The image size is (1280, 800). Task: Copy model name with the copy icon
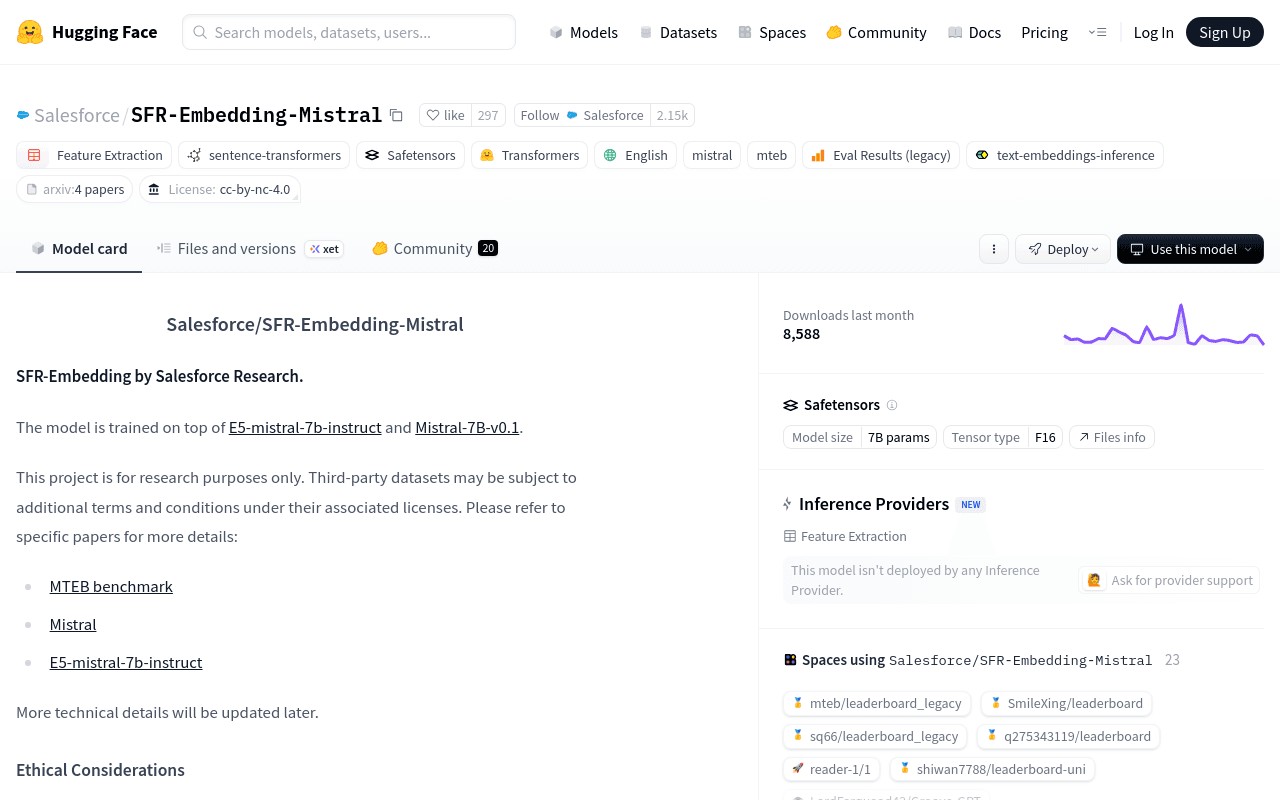point(396,115)
